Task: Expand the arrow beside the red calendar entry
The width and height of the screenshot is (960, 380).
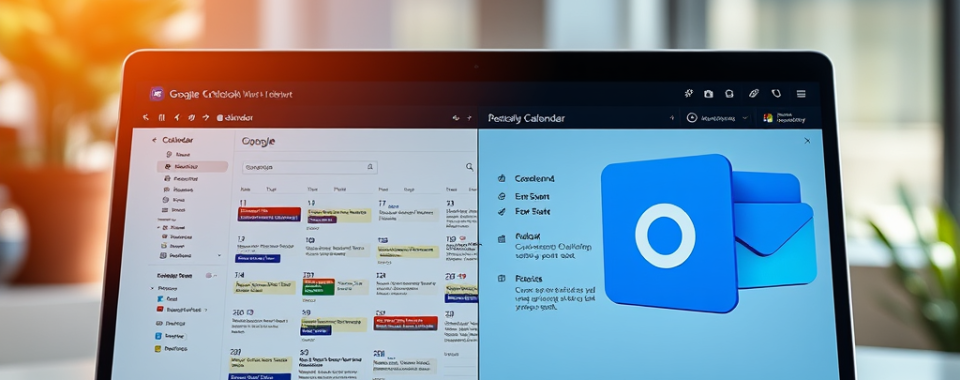Action: [206, 310]
